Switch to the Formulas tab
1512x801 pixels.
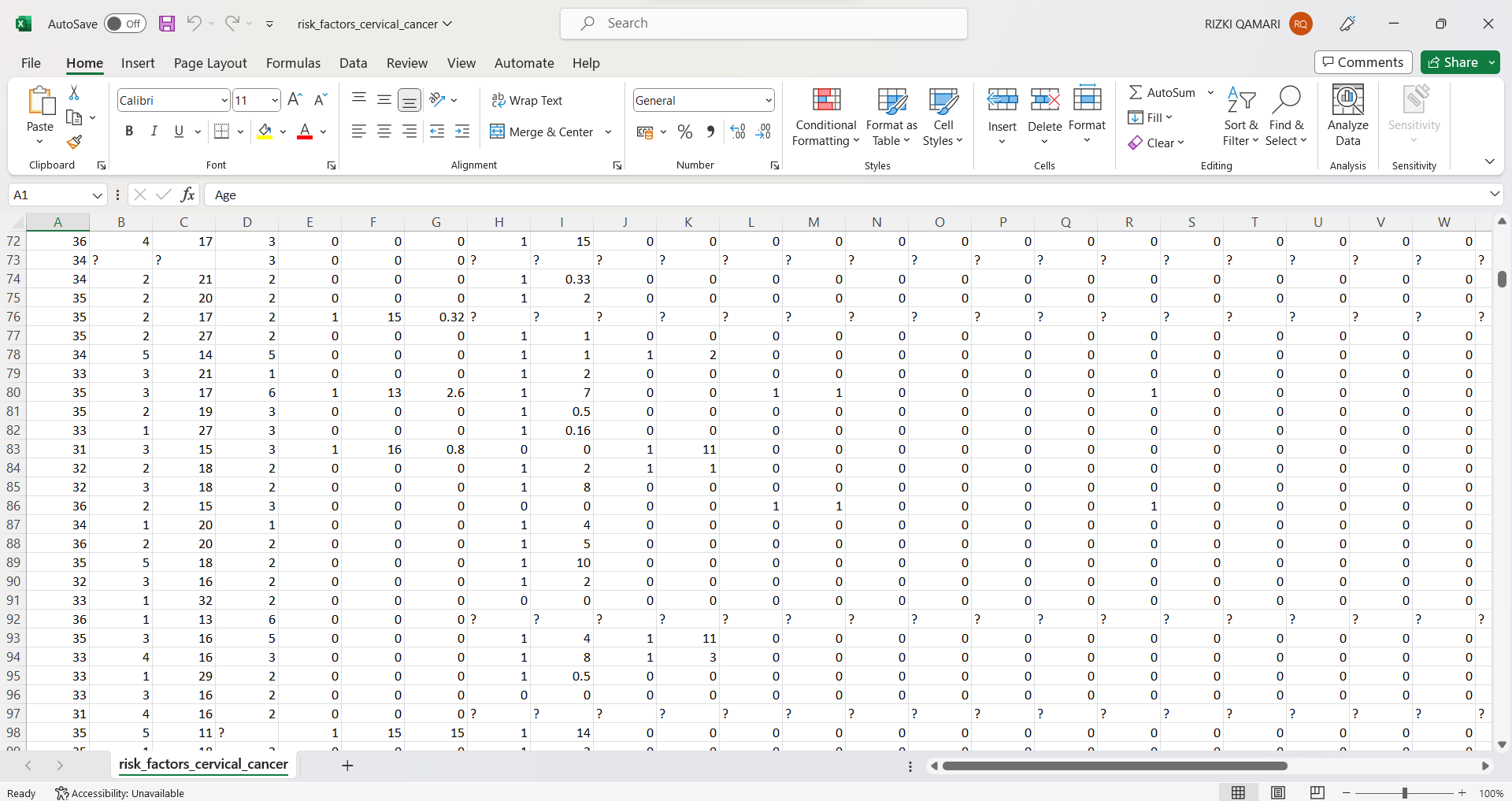coord(293,63)
